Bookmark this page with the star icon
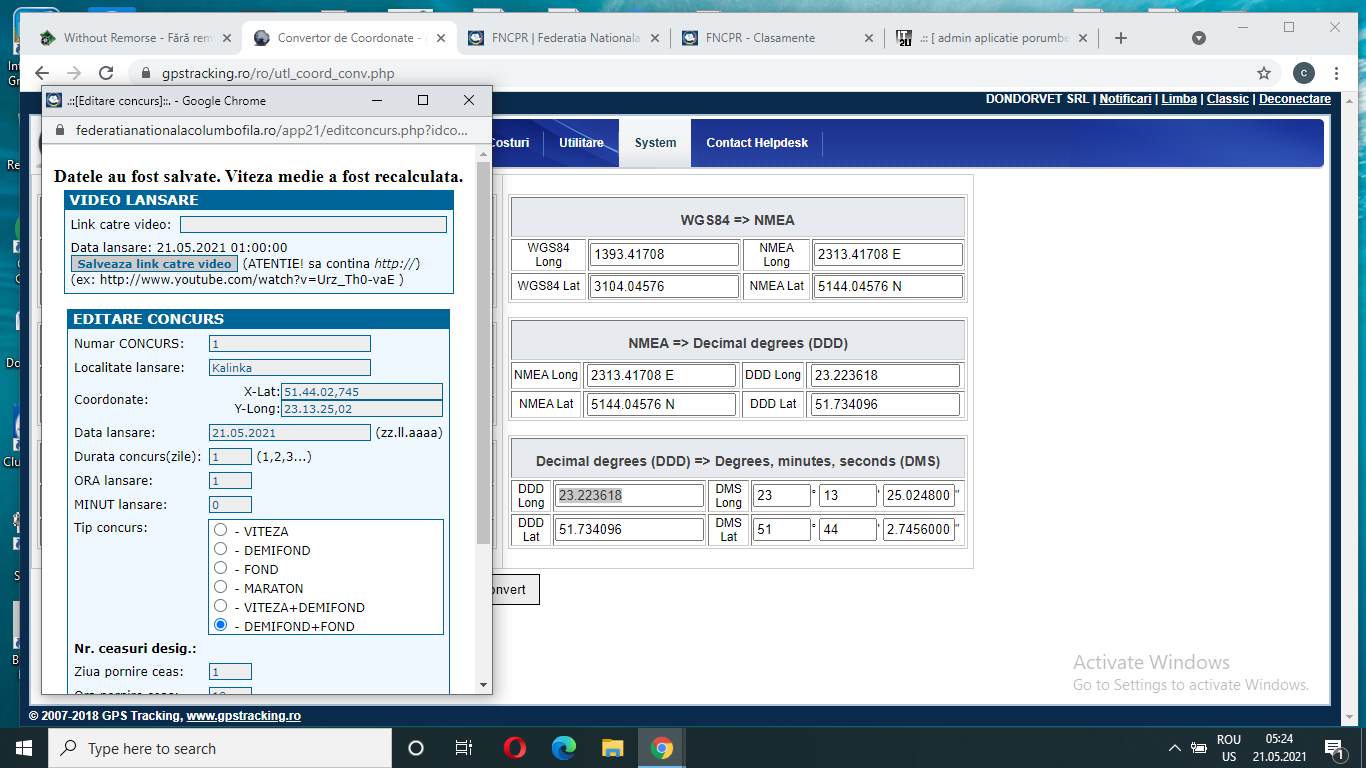This screenshot has height=768, width=1366. click(x=1264, y=73)
